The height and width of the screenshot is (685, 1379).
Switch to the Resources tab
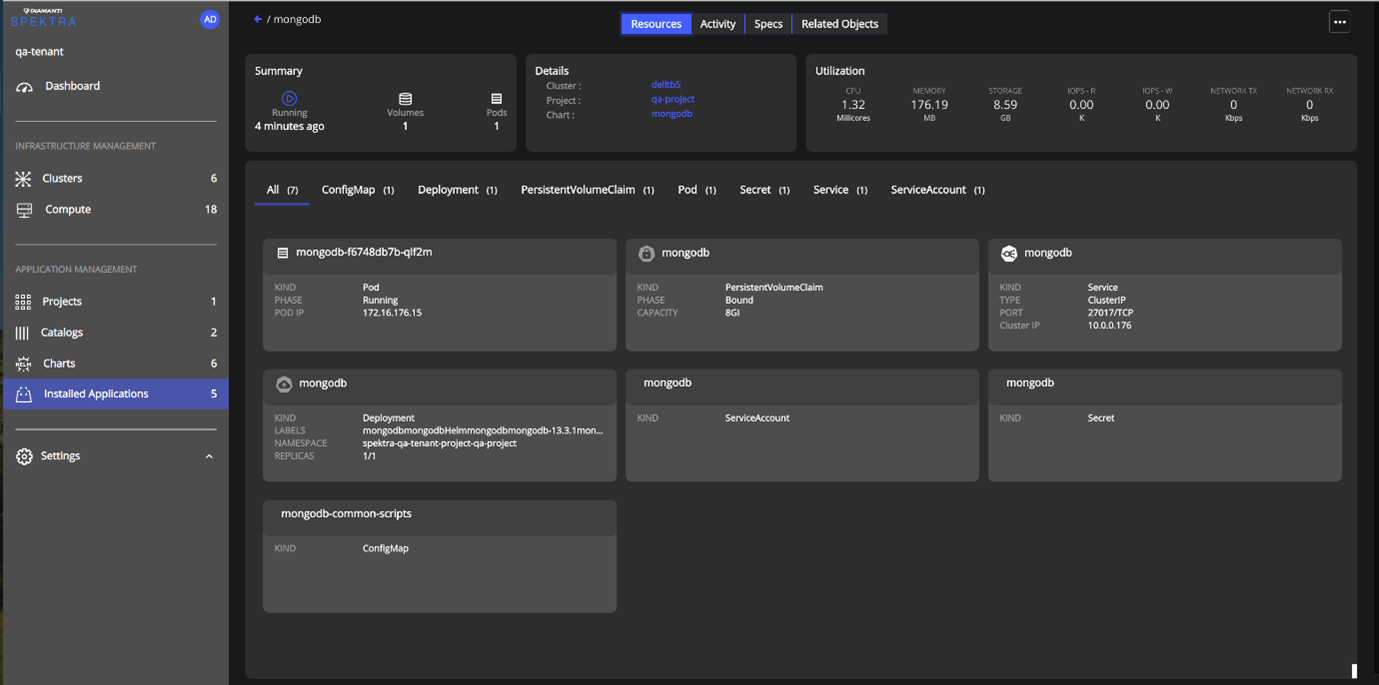[x=656, y=24]
